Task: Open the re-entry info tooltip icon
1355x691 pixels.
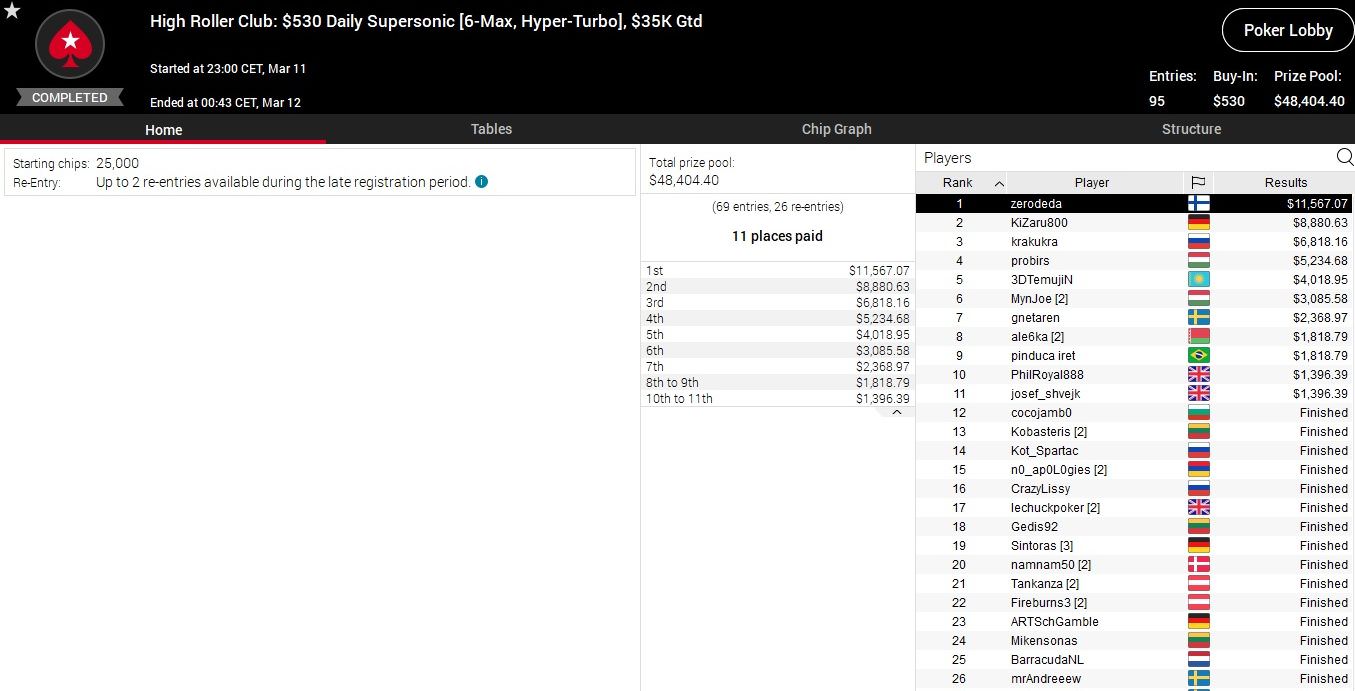Action: pyautogui.click(x=482, y=182)
